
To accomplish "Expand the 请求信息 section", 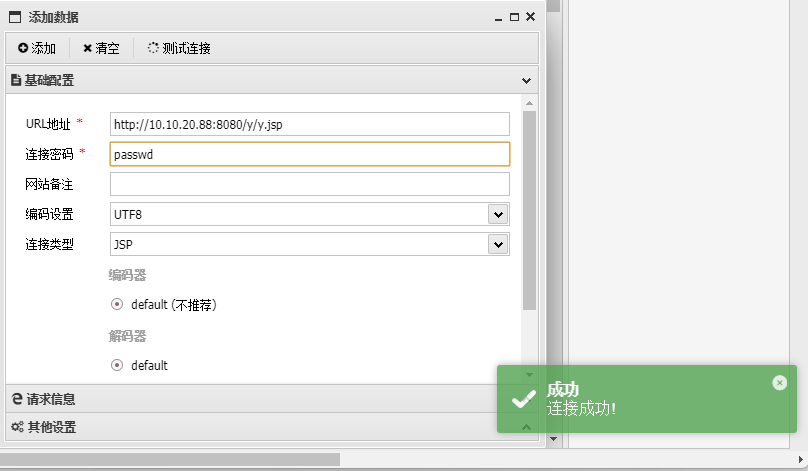I will click(x=50, y=399).
